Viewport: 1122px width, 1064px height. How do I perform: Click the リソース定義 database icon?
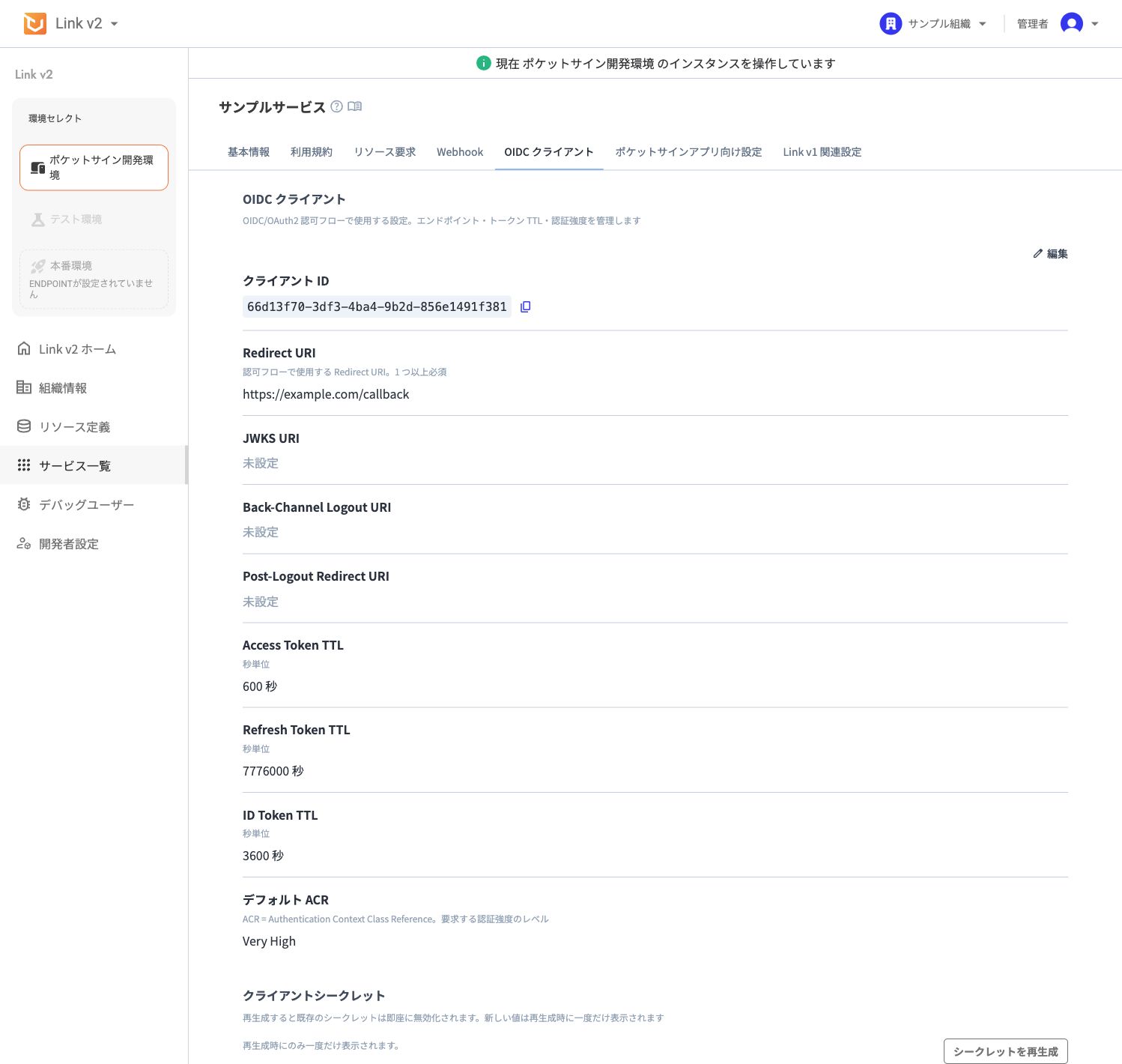[24, 426]
